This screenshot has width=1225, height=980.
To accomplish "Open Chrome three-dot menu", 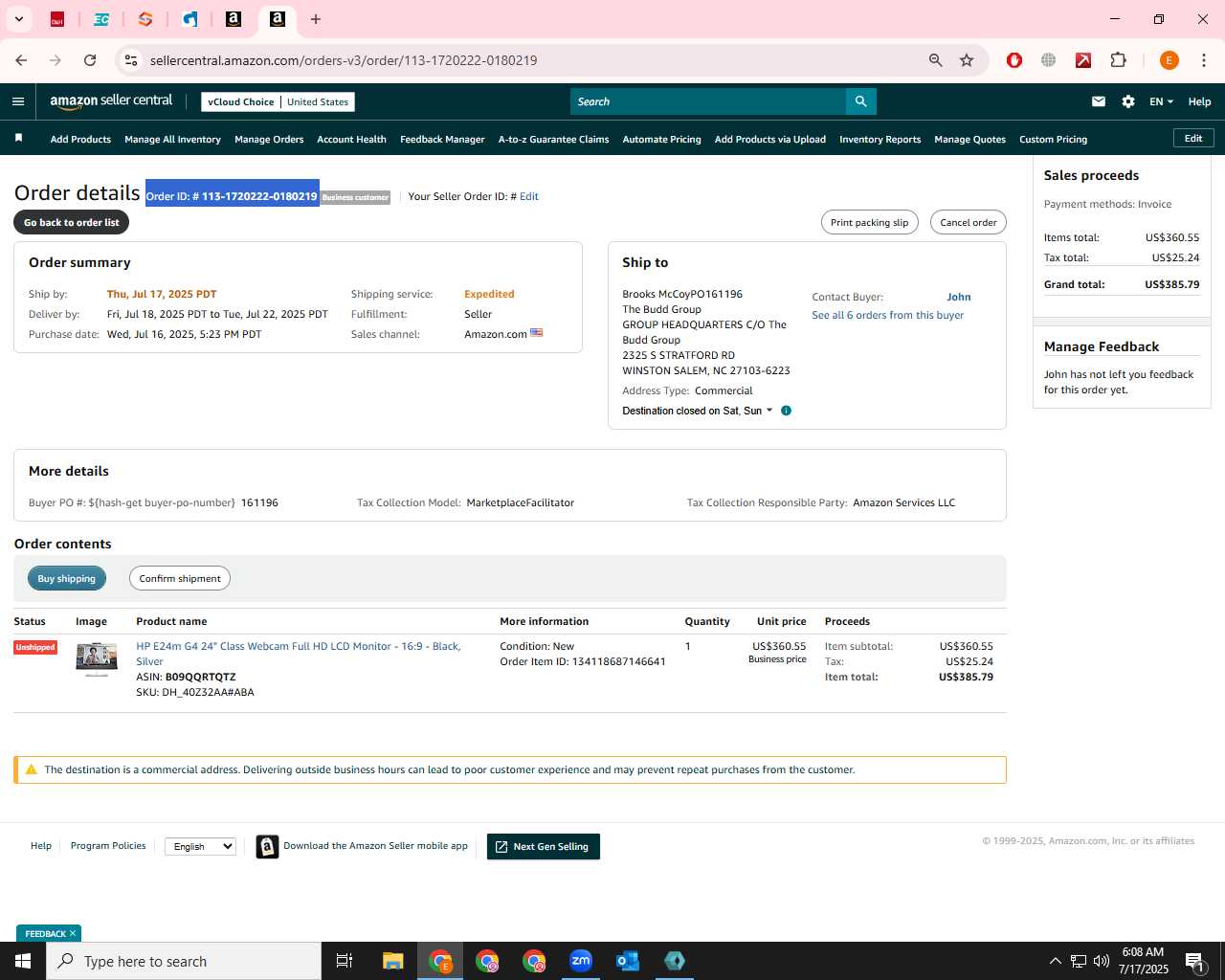I will coord(1204,60).
